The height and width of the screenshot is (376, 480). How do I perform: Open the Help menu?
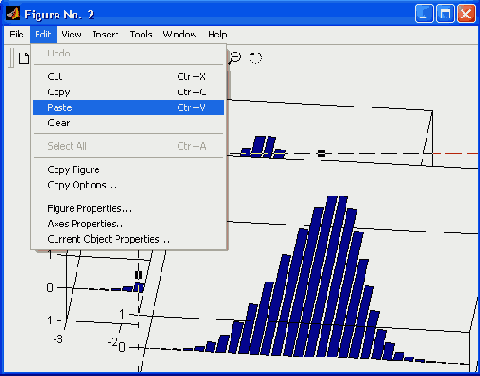[218, 34]
